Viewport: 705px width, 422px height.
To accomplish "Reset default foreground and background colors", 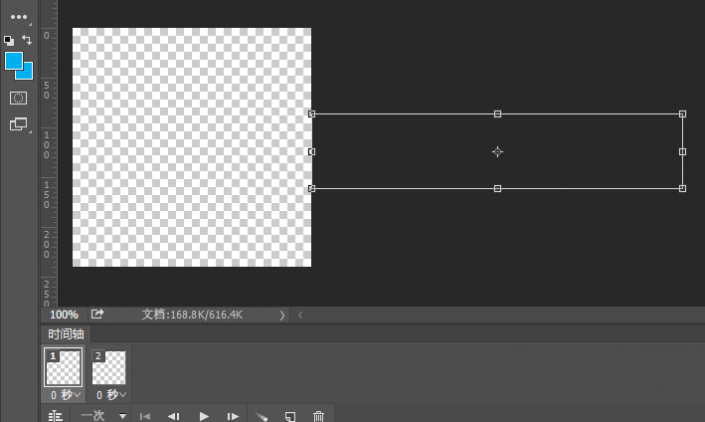I will (9, 40).
